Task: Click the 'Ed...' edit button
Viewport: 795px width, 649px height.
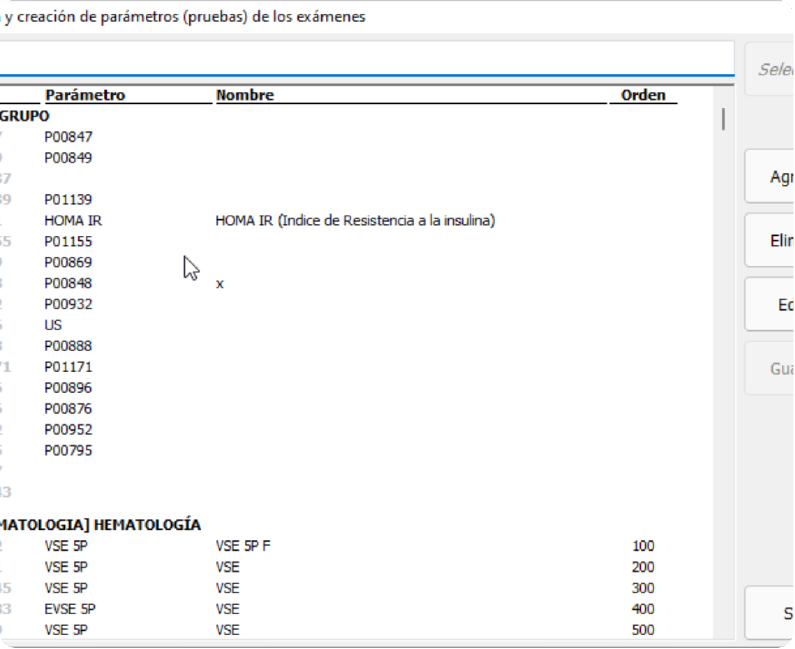Action: click(x=770, y=305)
